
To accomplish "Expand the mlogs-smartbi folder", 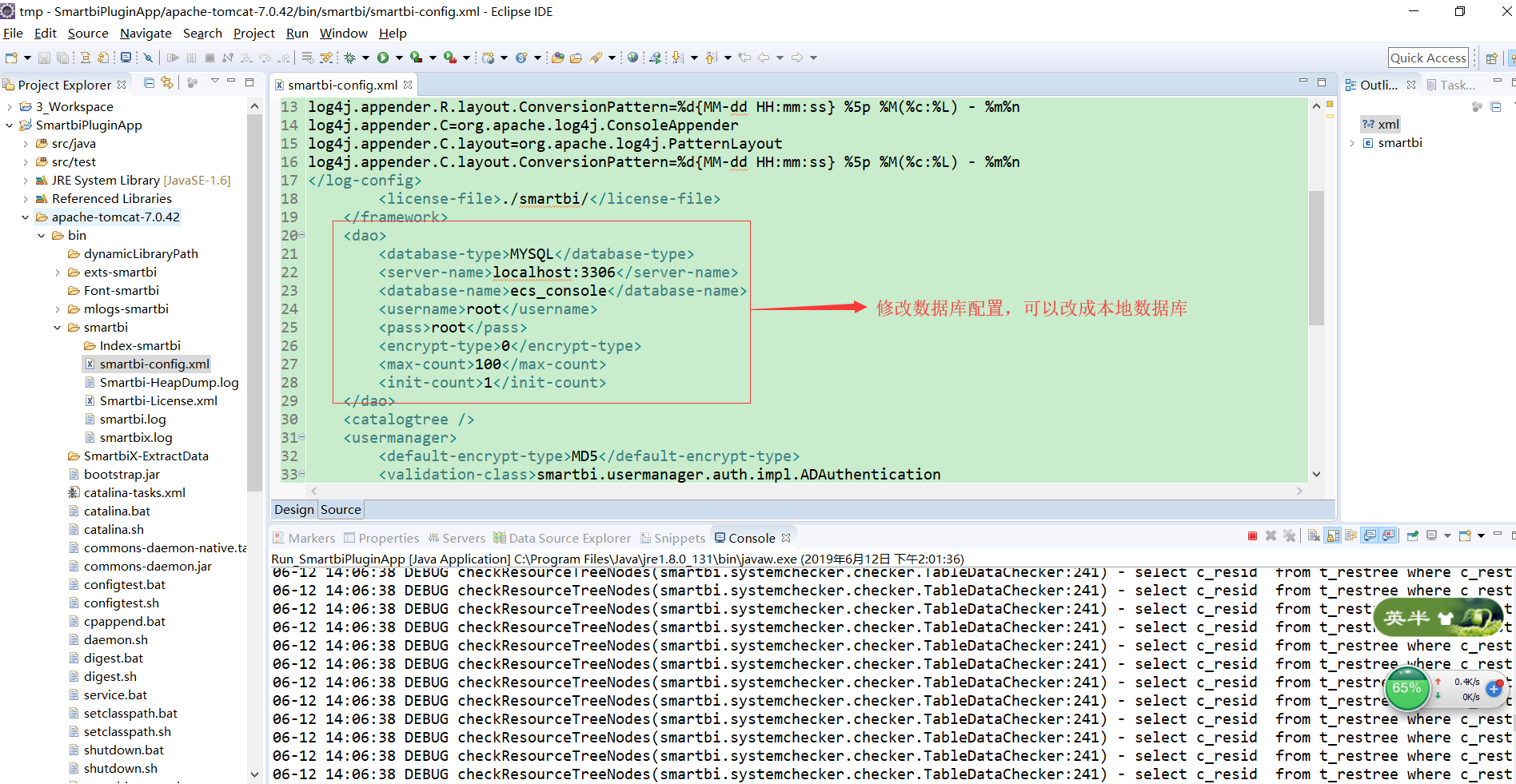I will point(57,308).
